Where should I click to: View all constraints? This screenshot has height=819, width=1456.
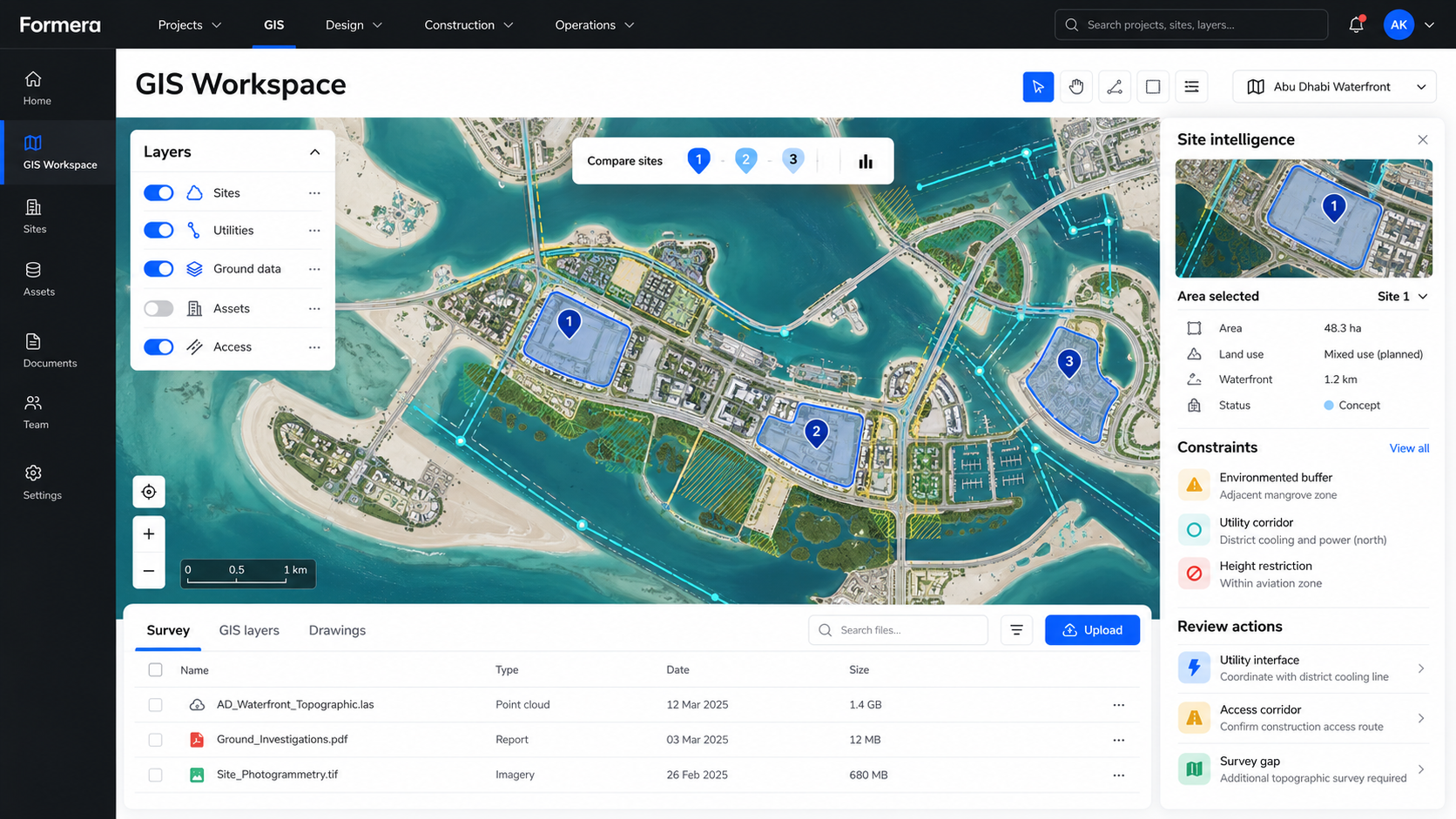(1409, 448)
